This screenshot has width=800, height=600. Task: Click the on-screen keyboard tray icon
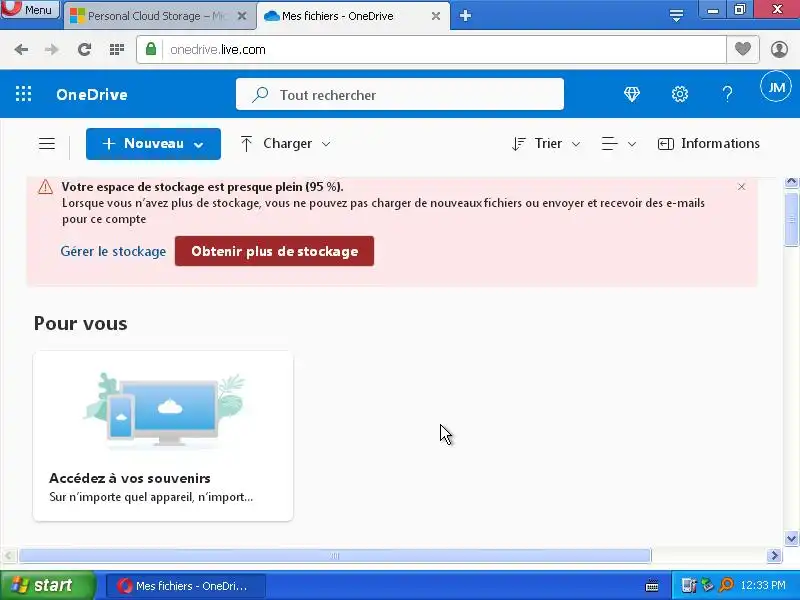point(652,586)
